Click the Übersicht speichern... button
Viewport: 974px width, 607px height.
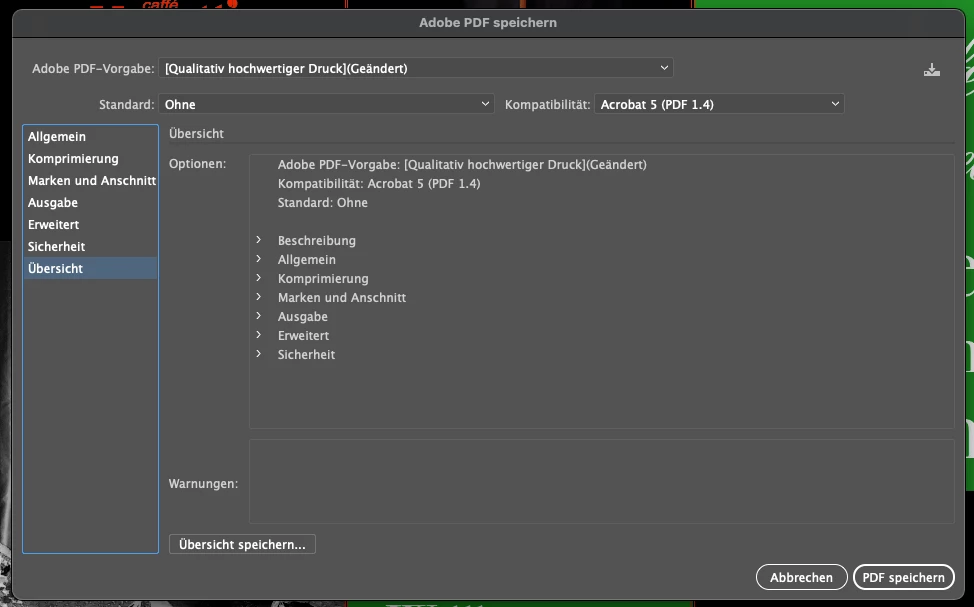point(242,544)
